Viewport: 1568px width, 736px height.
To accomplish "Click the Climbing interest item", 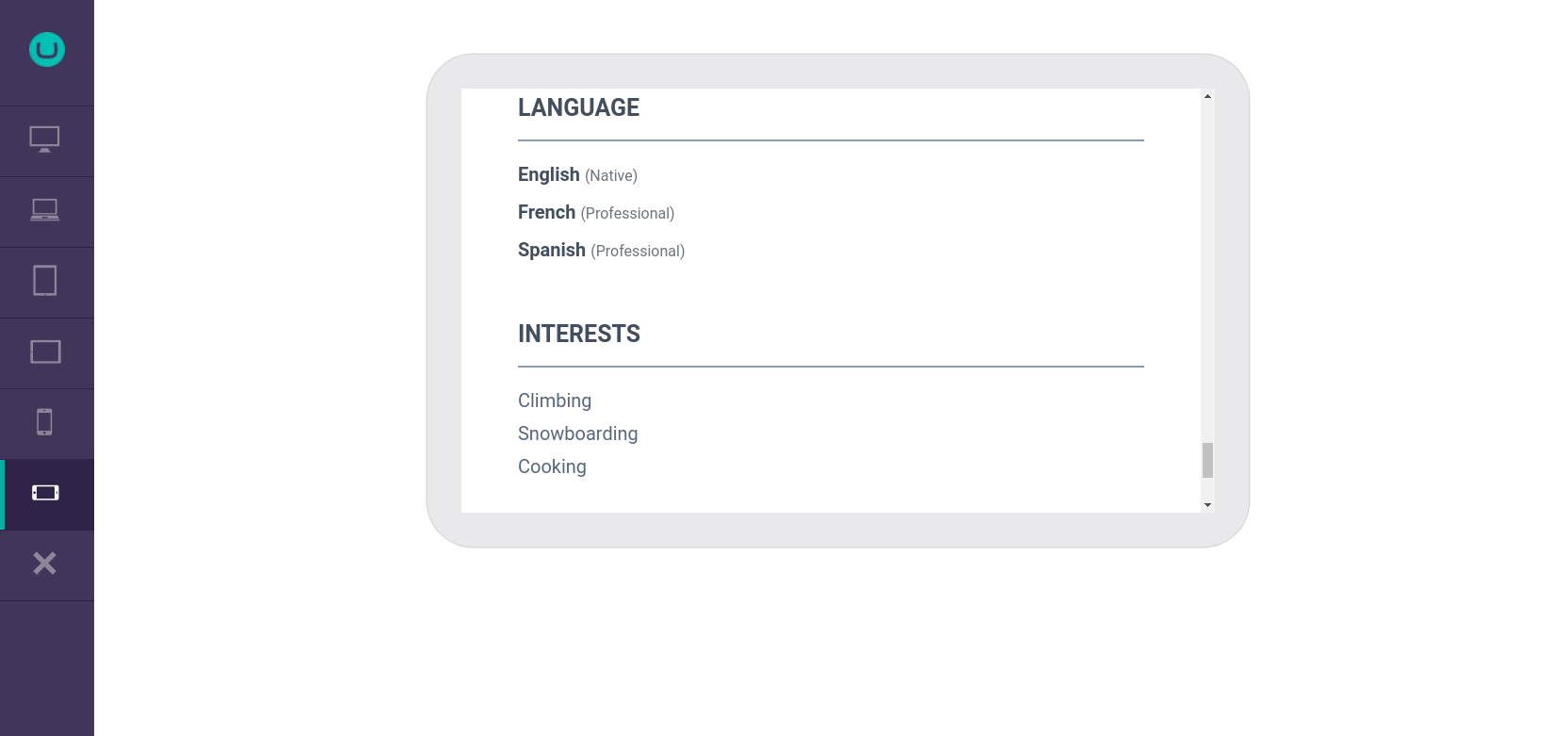I will click(x=555, y=401).
